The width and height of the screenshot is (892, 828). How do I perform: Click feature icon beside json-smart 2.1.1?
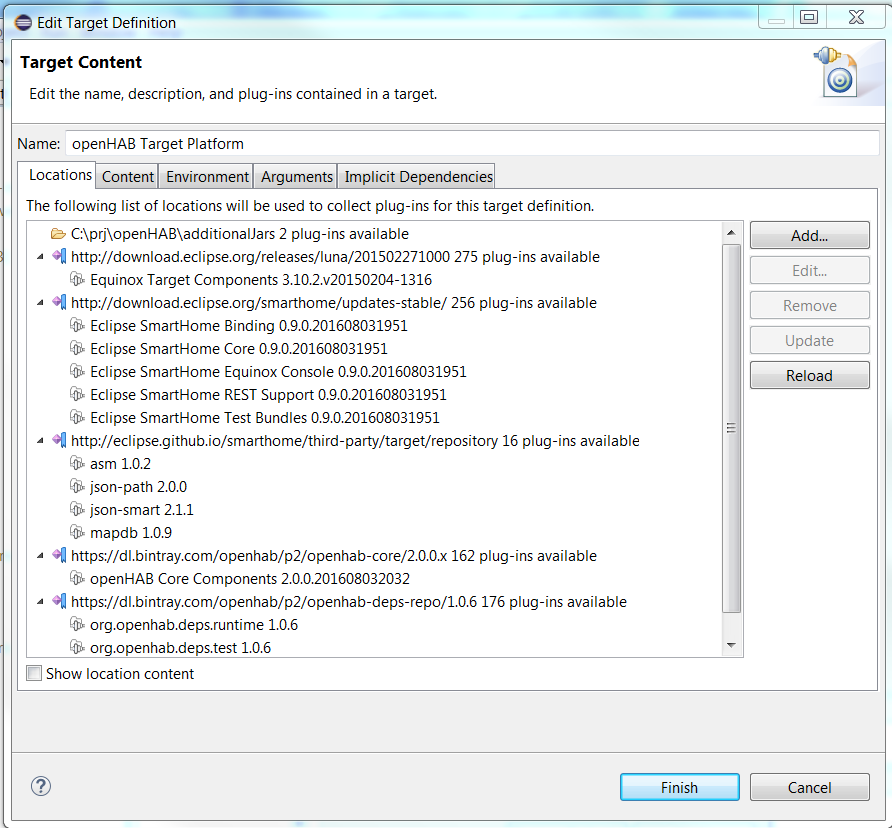pyautogui.click(x=77, y=509)
